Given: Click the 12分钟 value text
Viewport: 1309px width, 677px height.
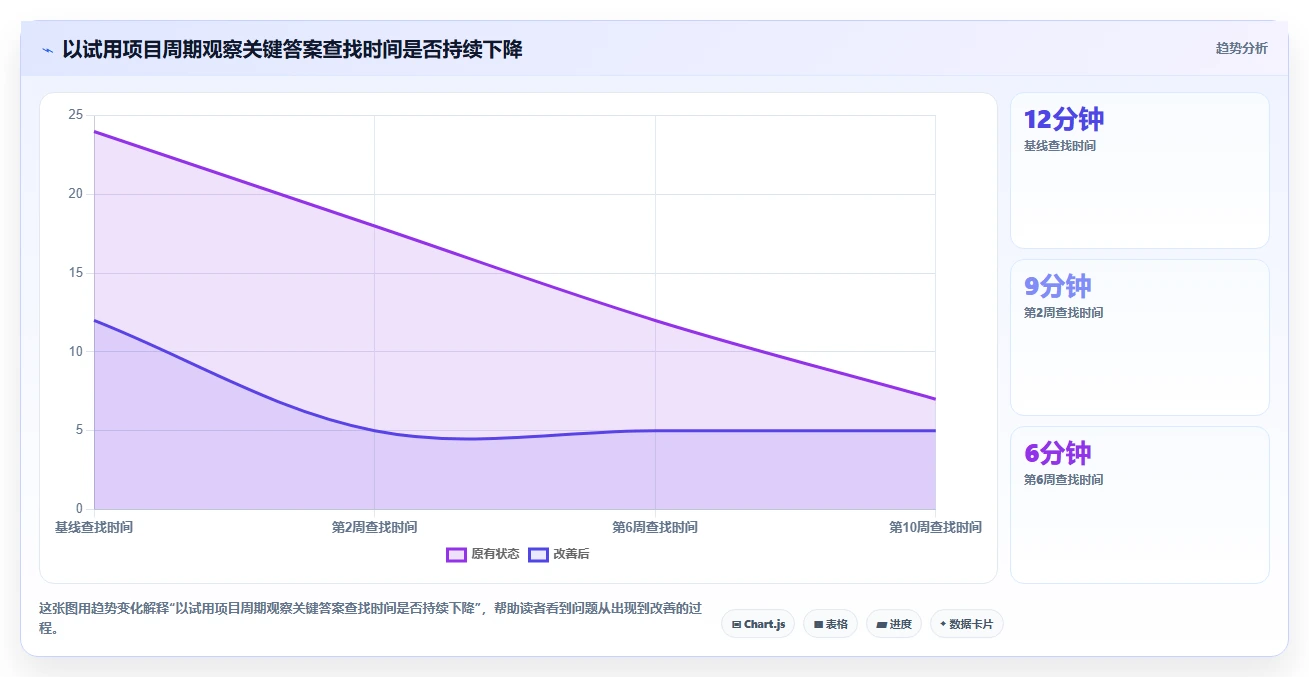Looking at the screenshot, I should pyautogui.click(x=1064, y=120).
